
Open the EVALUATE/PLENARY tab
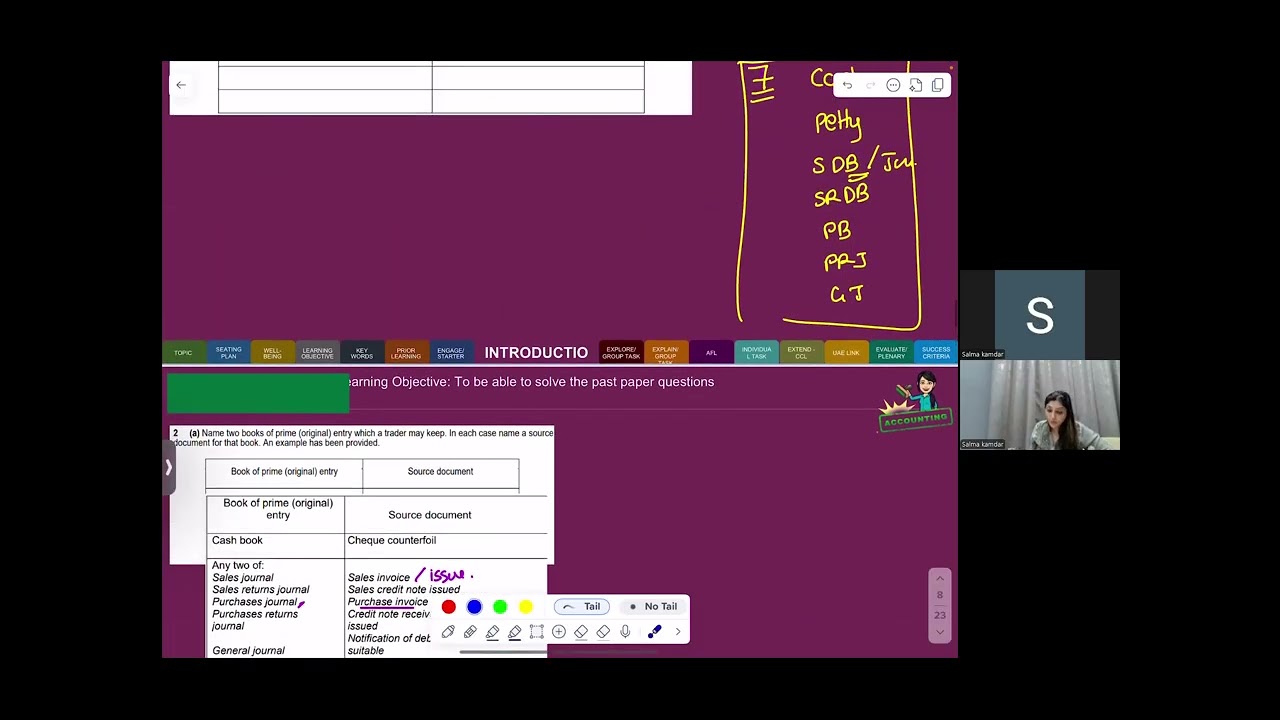891,353
